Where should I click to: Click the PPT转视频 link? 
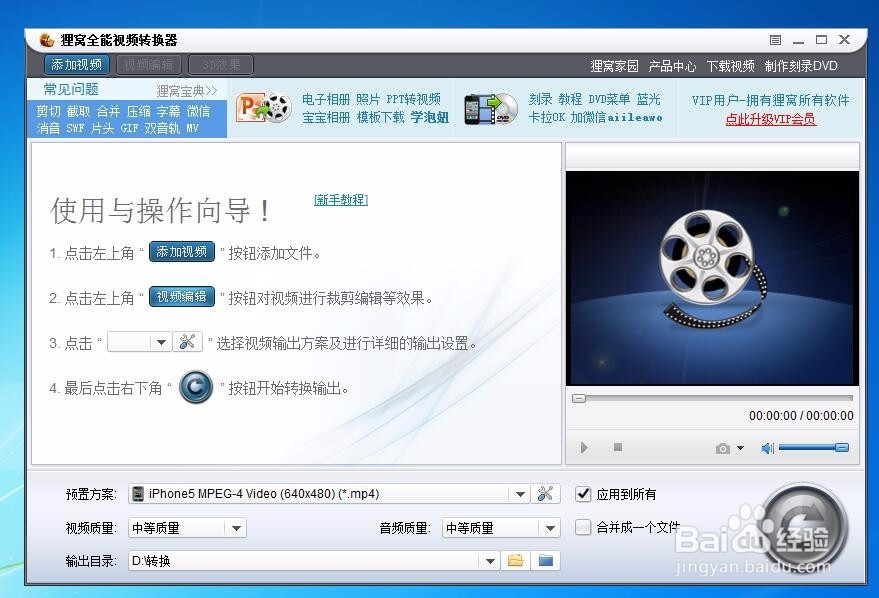414,99
